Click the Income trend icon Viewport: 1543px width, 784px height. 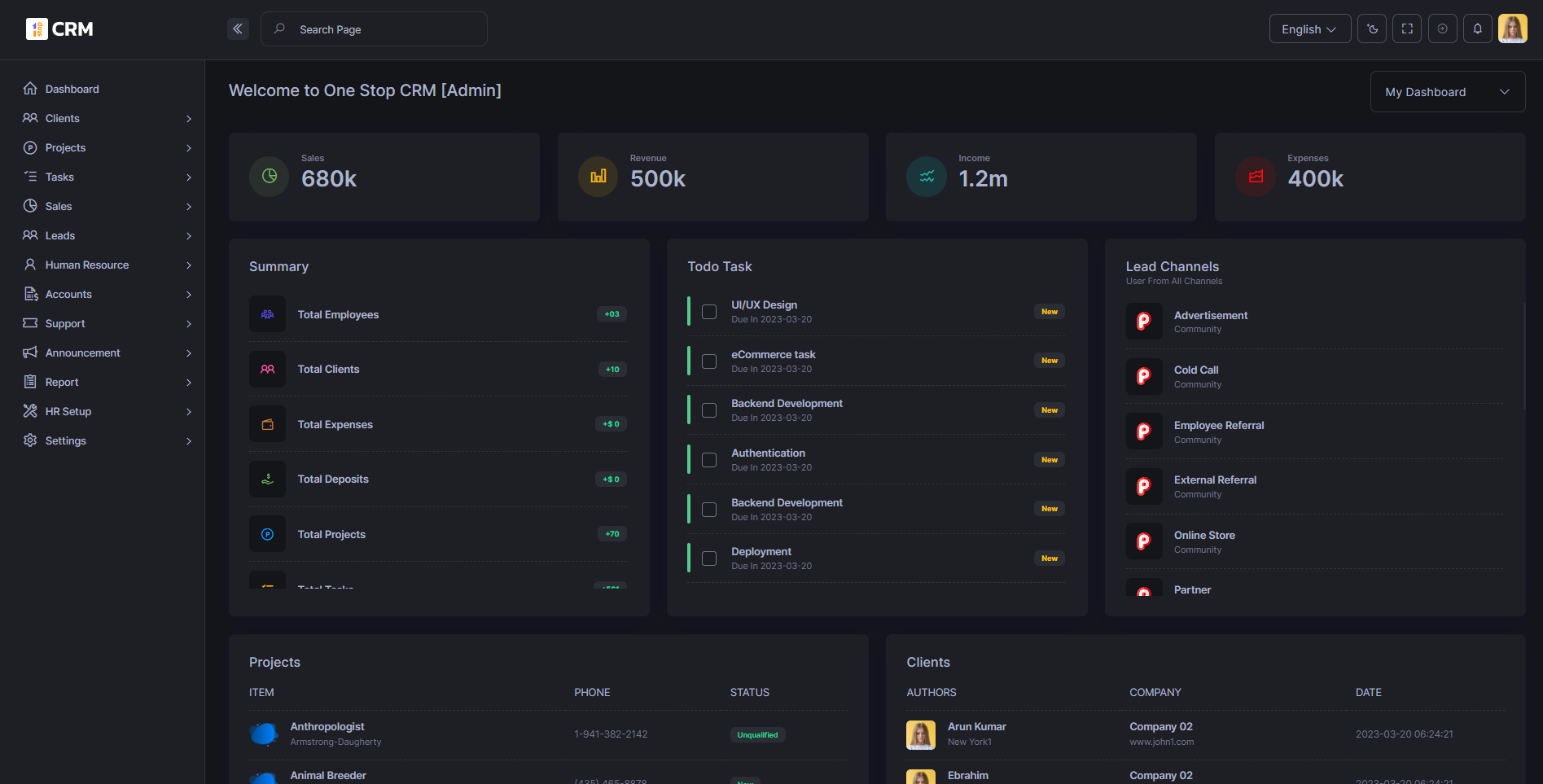pyautogui.click(x=926, y=177)
